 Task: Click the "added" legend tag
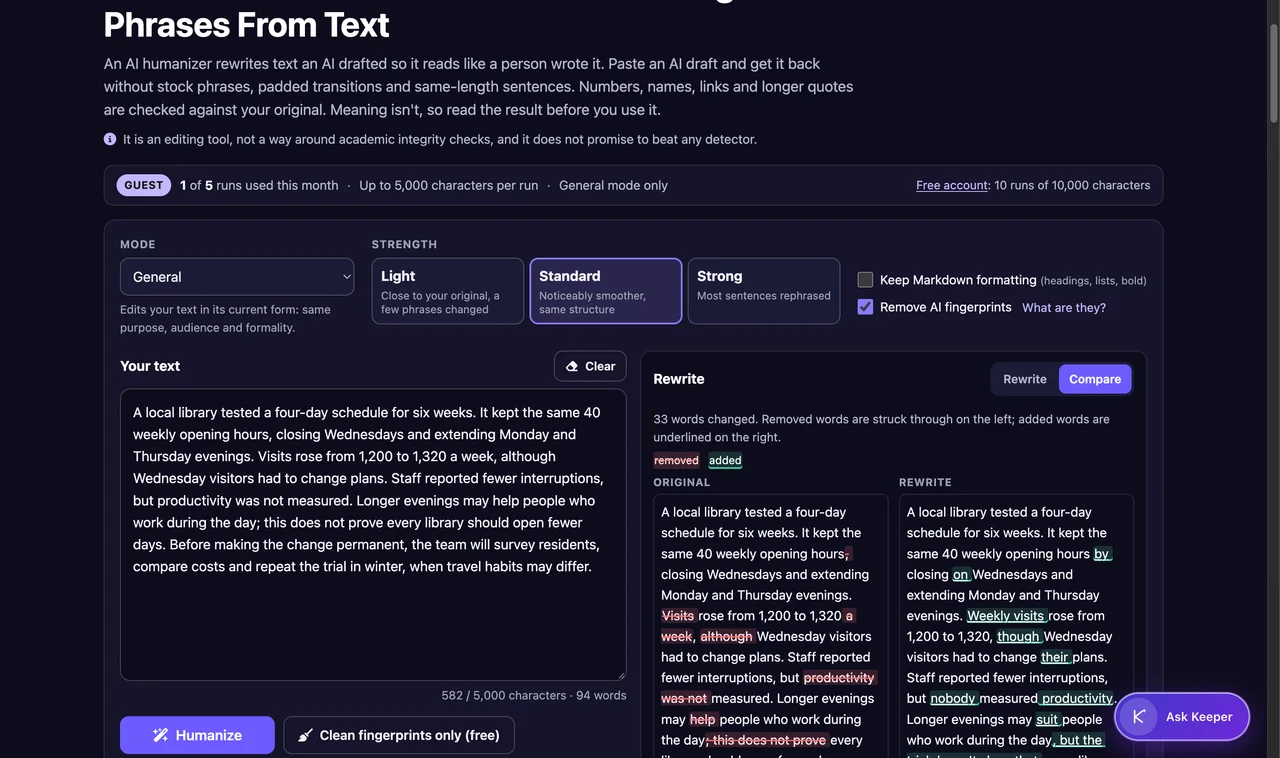coord(725,460)
